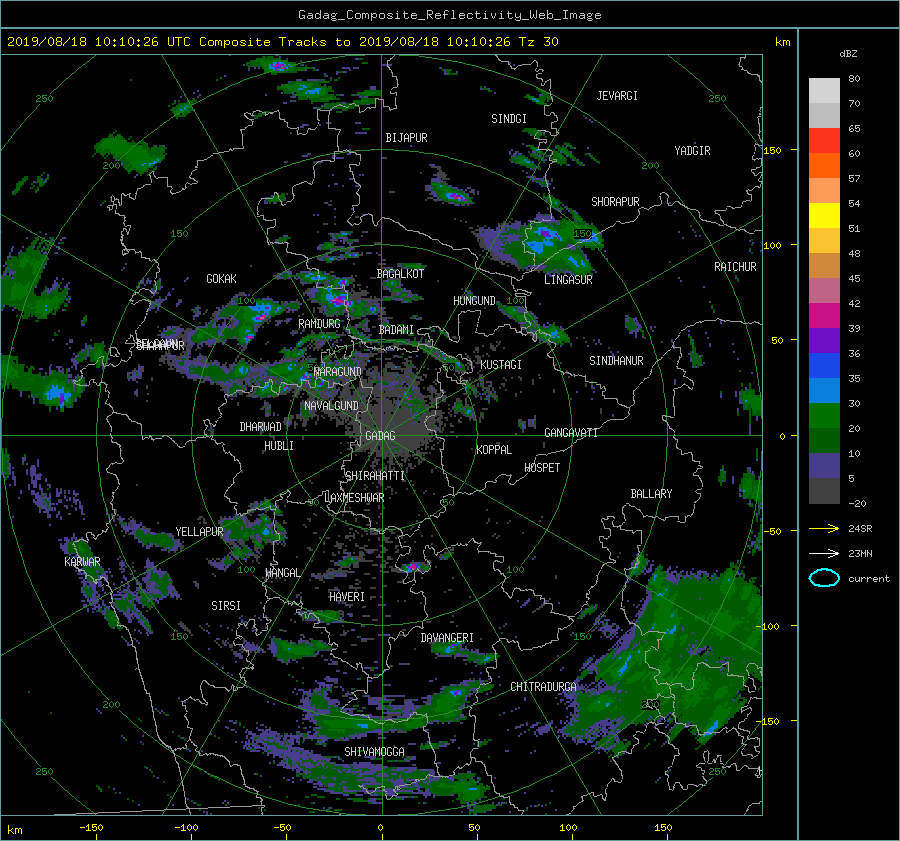This screenshot has width=900, height=841.
Task: Click the YELLAPUR city label
Action: [199, 532]
